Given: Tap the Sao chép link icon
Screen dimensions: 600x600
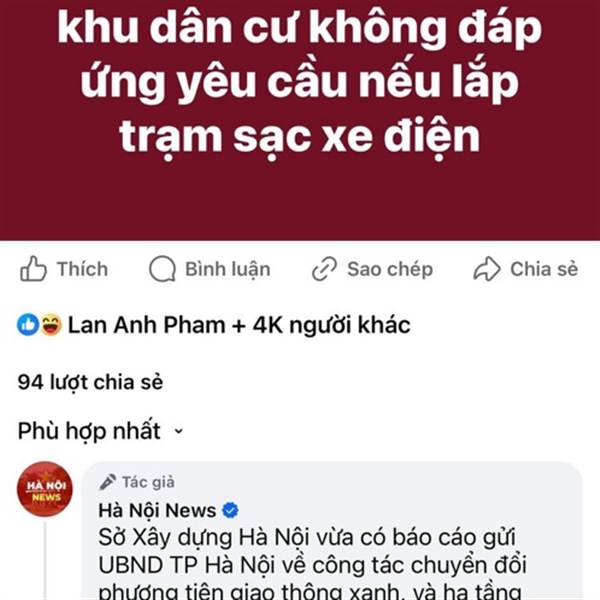Looking at the screenshot, I should [324, 269].
